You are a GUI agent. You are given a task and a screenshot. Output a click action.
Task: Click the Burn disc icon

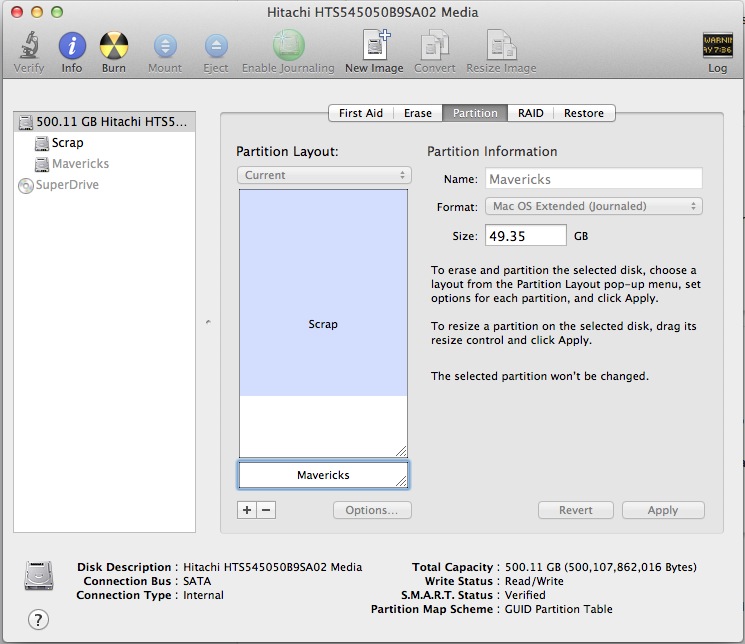click(114, 46)
